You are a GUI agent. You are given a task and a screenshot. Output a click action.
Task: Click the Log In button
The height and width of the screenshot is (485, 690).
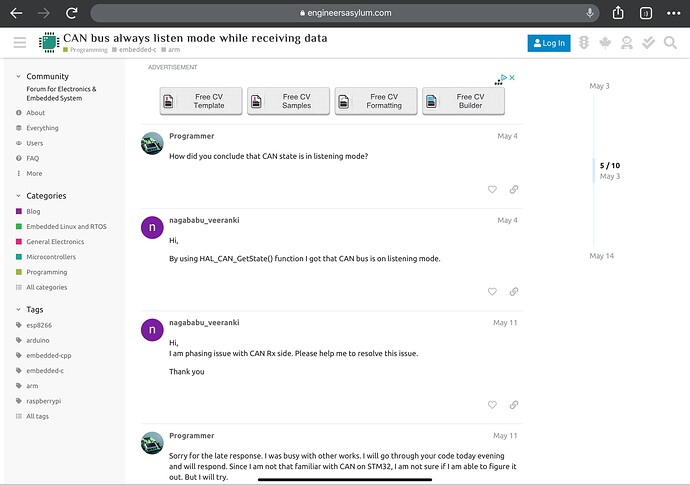pyautogui.click(x=549, y=43)
